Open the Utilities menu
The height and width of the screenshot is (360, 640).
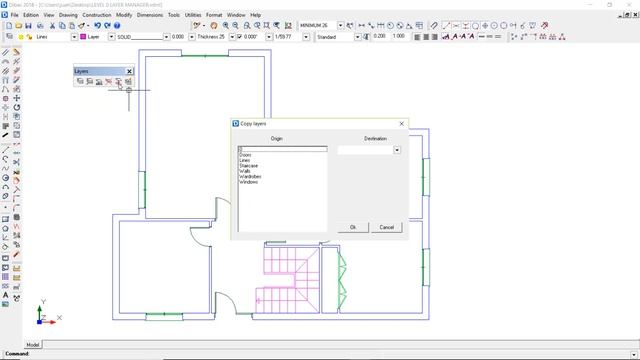[193, 15]
